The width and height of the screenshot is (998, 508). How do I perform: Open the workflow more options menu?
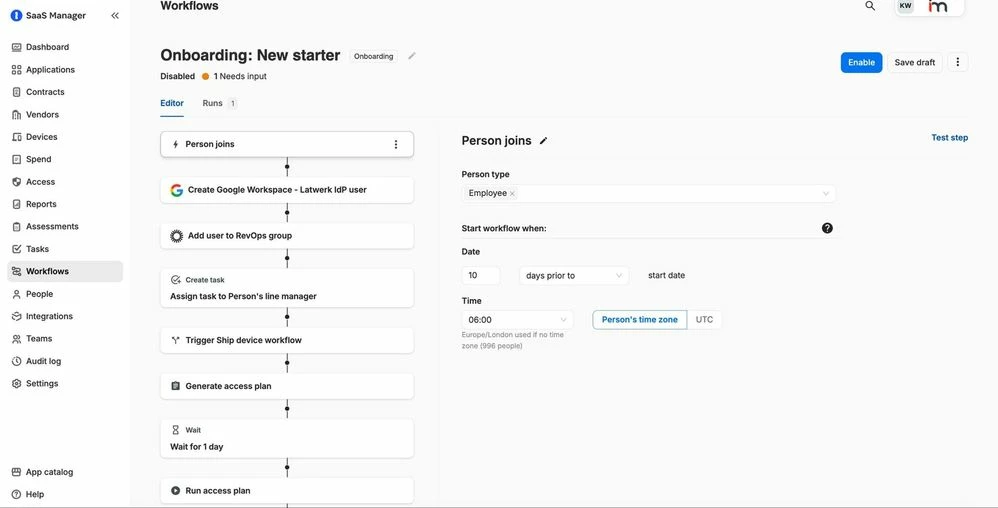[958, 62]
